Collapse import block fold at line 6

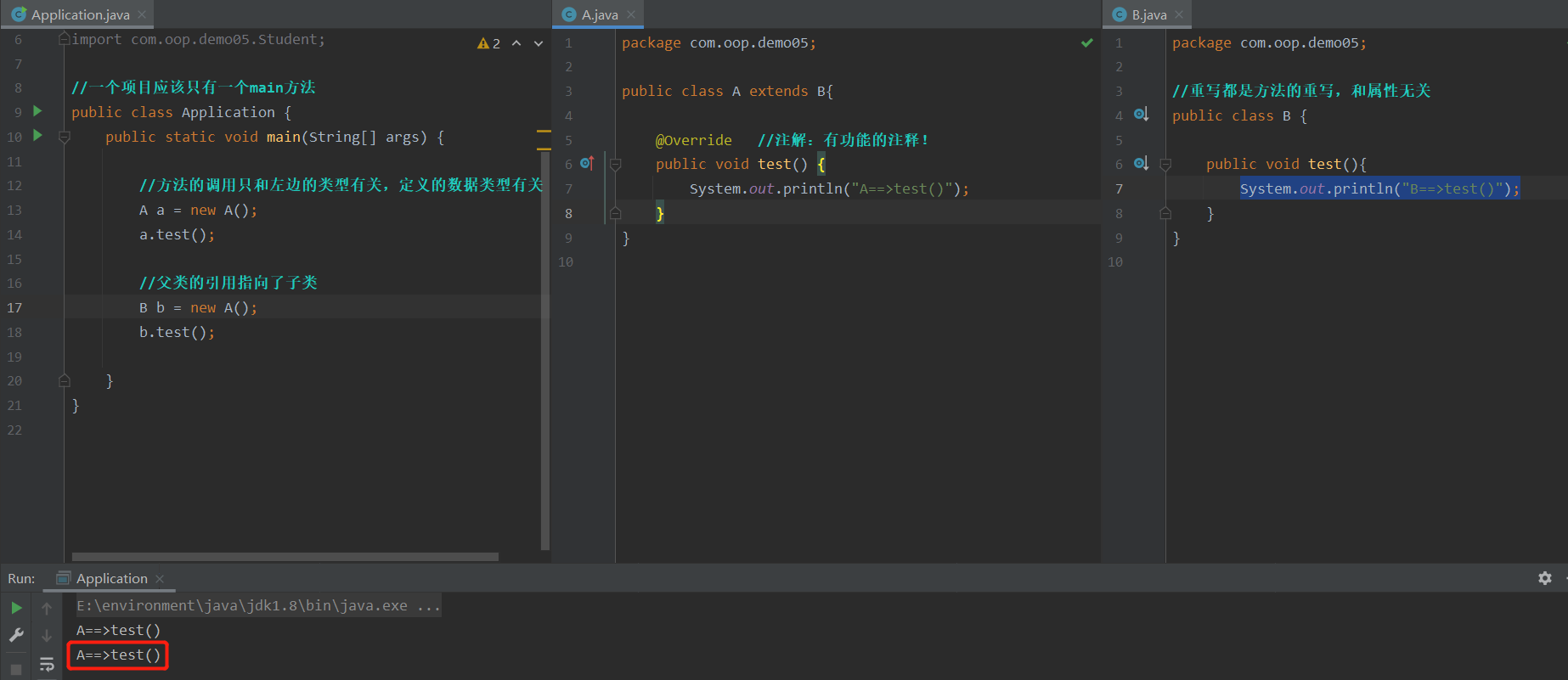65,39
